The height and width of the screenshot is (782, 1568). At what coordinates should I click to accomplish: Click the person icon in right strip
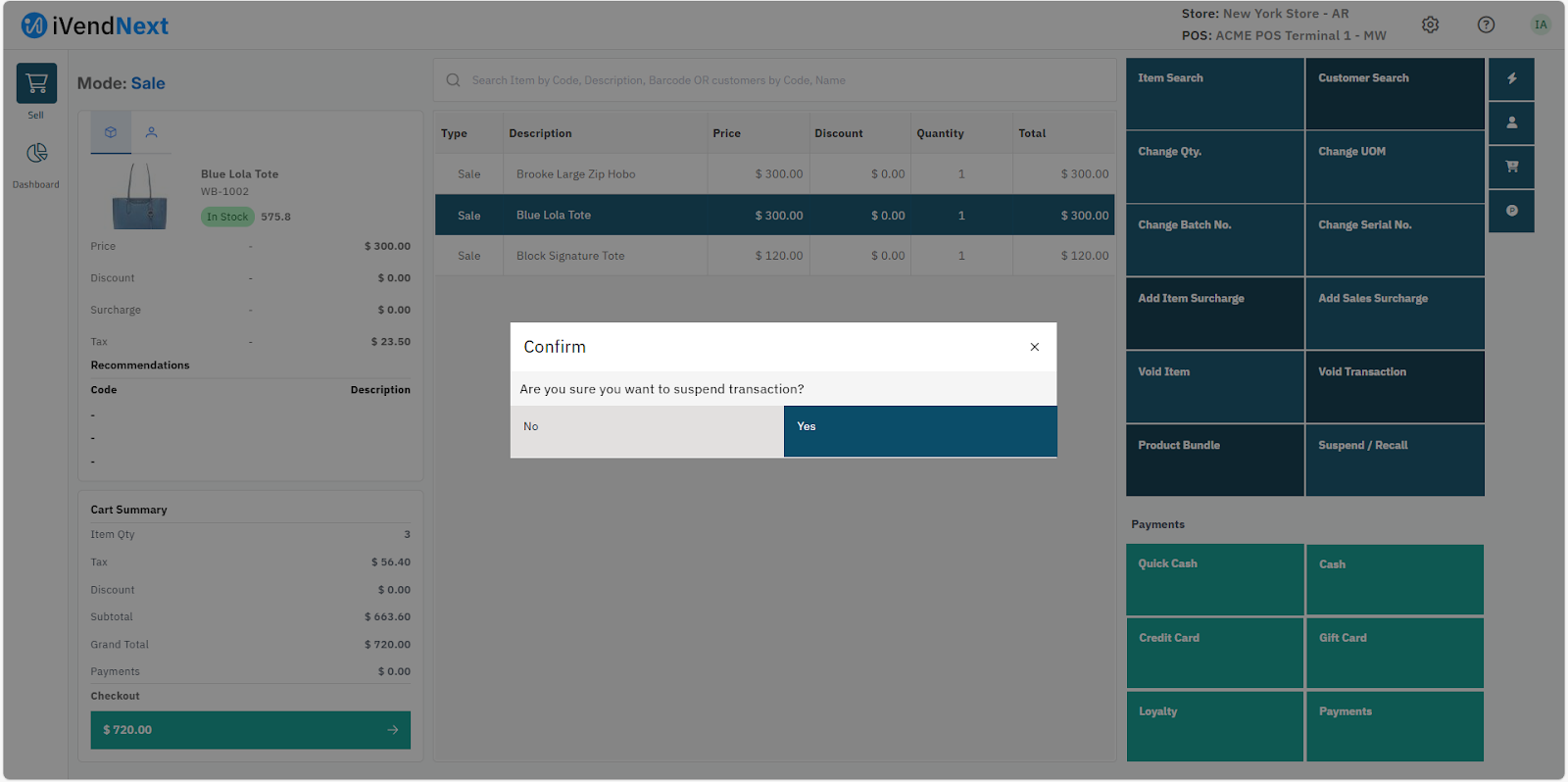pos(1511,122)
